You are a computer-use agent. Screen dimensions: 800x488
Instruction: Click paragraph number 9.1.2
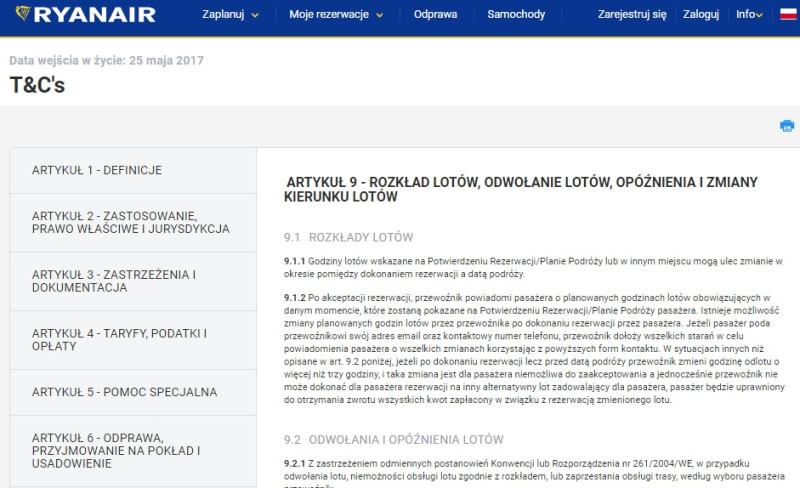294,298
